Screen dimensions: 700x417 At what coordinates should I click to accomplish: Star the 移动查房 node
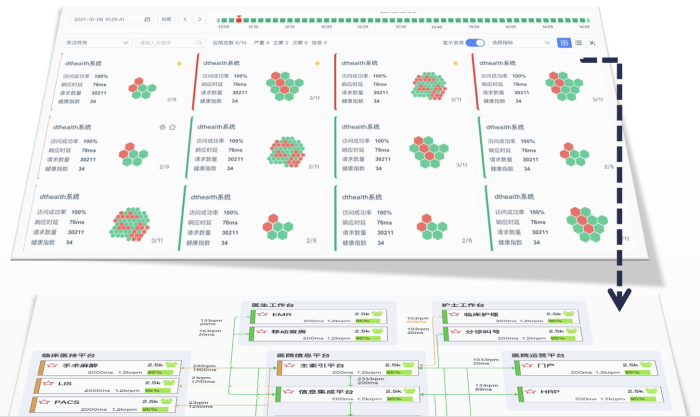point(262,332)
